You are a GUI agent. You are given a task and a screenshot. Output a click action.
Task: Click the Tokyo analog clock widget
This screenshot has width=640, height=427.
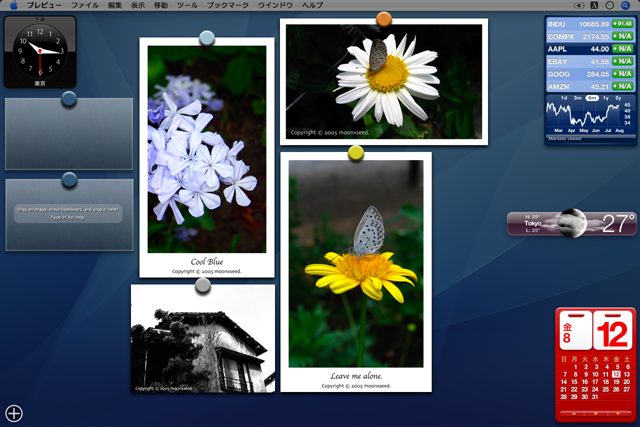[x=39, y=49]
